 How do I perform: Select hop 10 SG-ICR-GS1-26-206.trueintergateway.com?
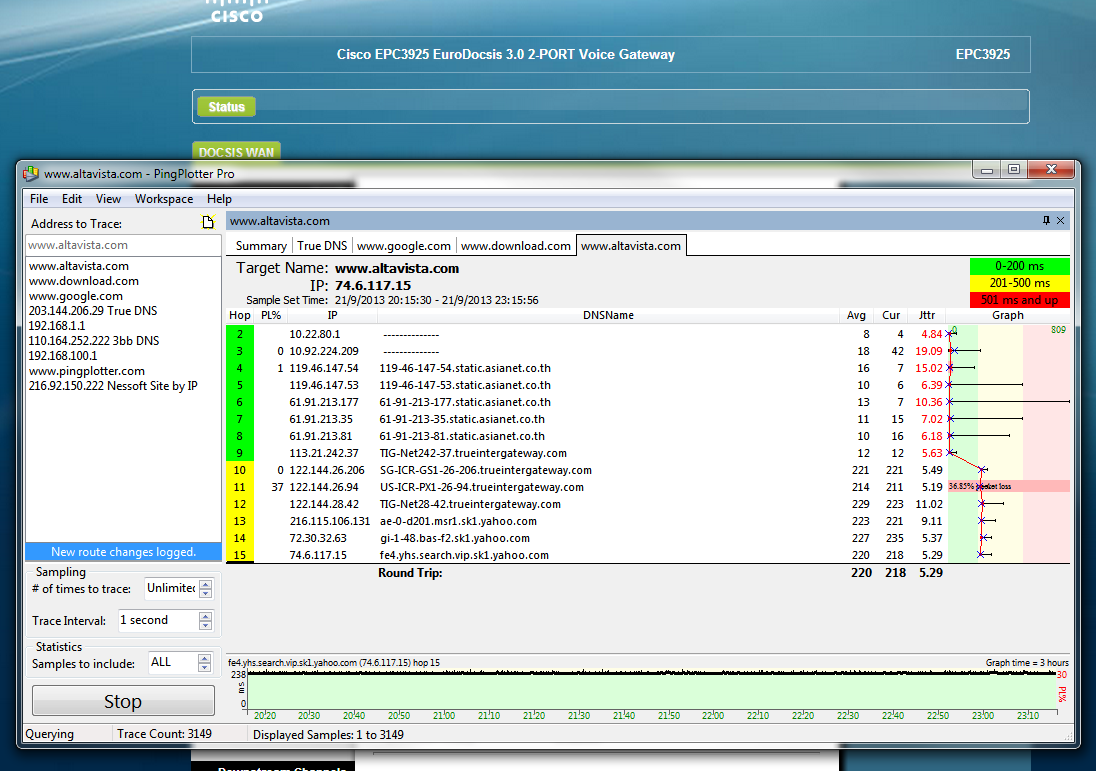coord(648,470)
